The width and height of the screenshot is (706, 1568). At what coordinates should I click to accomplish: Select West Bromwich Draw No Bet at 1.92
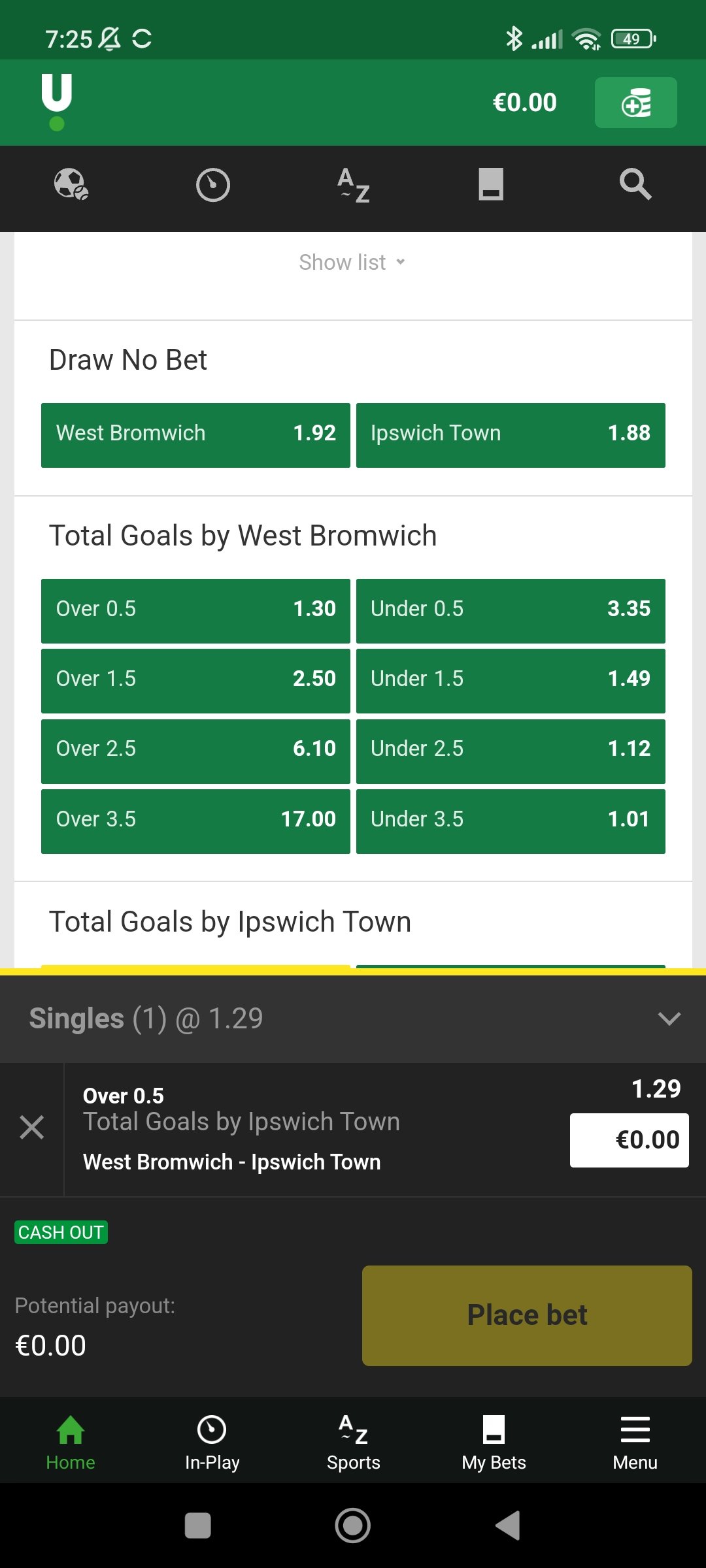[x=195, y=435]
